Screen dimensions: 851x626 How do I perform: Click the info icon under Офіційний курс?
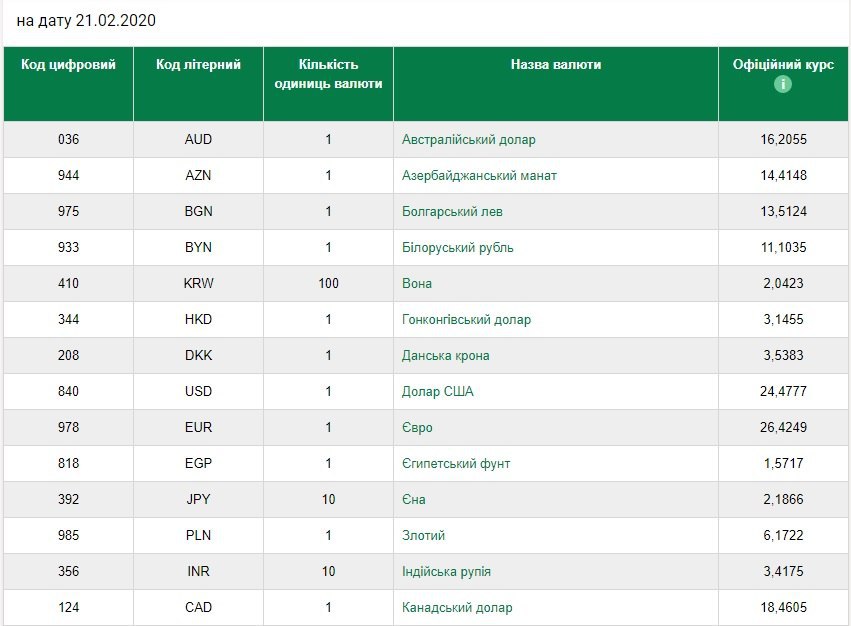click(x=783, y=84)
